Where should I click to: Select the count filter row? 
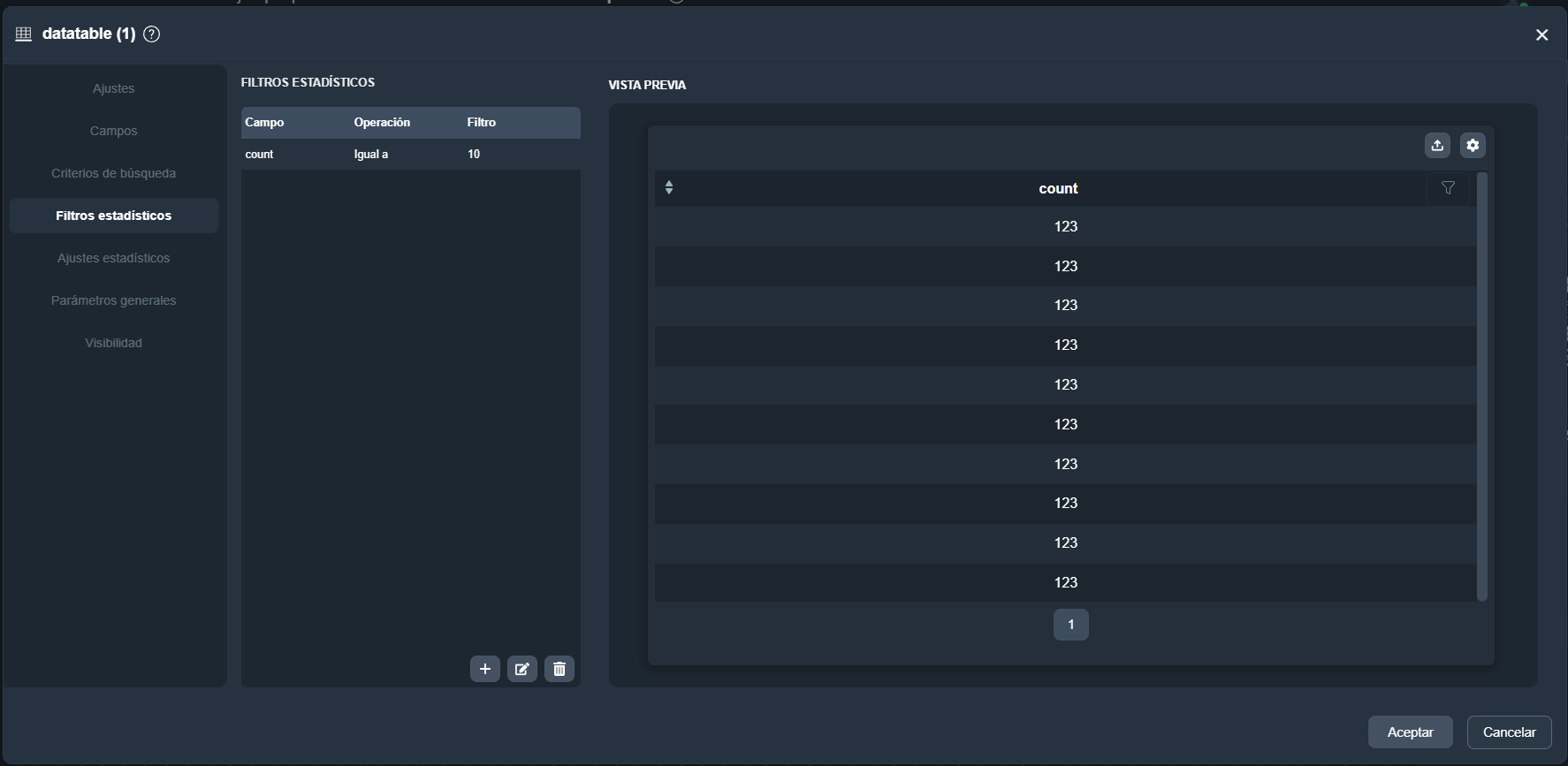tap(410, 155)
